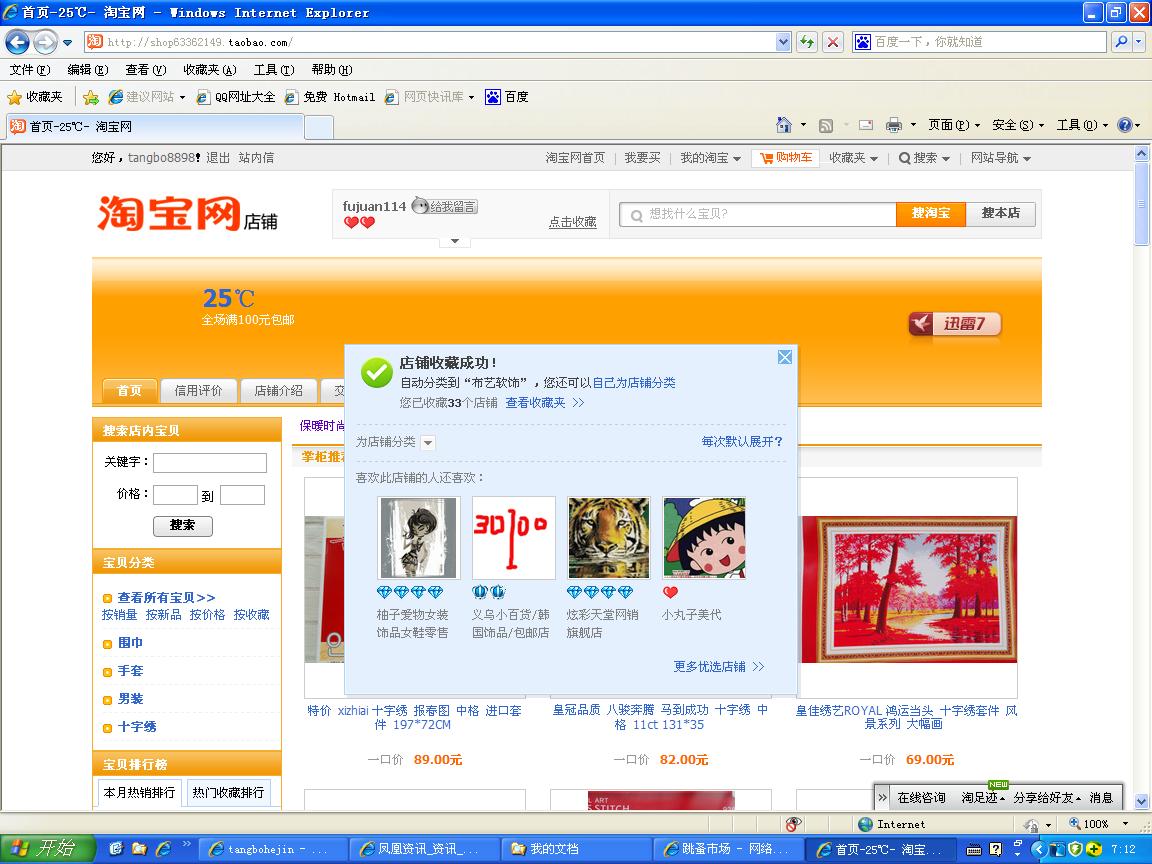This screenshot has width=1152, height=864.
Task: Click the page vertical scrollbar down arrow
Action: tap(1141, 802)
